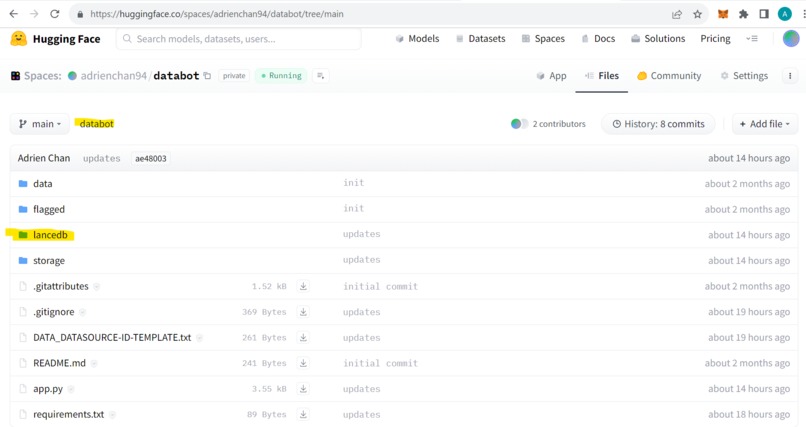The height and width of the screenshot is (427, 806).
Task: Toggle the browser side panel icon
Action: pyautogui.click(x=764, y=14)
